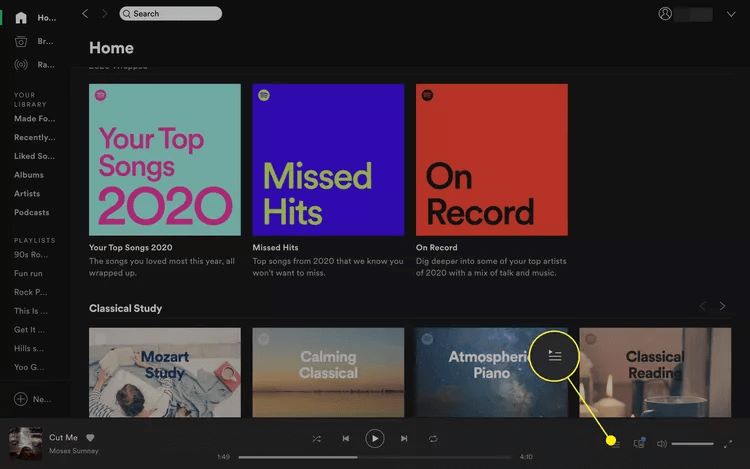Click the On Record title link
Viewport: 750px width, 469px height.
[437, 248]
